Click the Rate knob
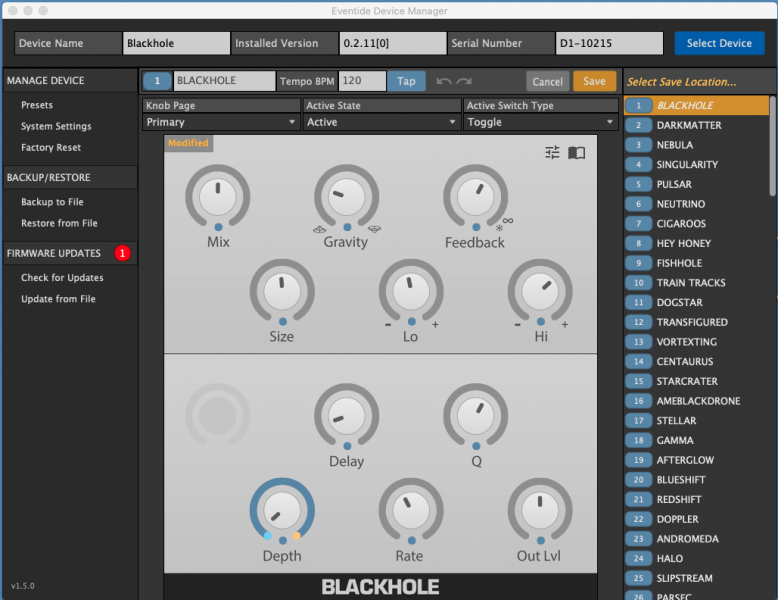 [x=411, y=510]
